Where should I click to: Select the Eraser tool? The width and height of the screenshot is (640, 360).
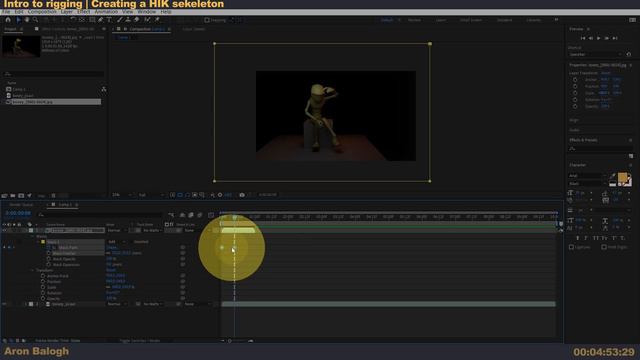[x=137, y=20]
